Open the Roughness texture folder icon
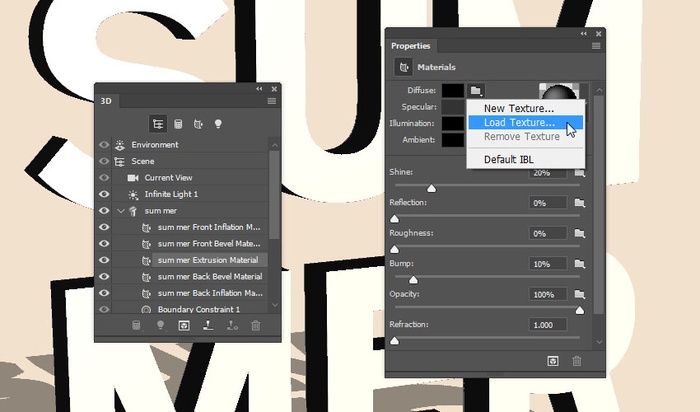 [579, 233]
